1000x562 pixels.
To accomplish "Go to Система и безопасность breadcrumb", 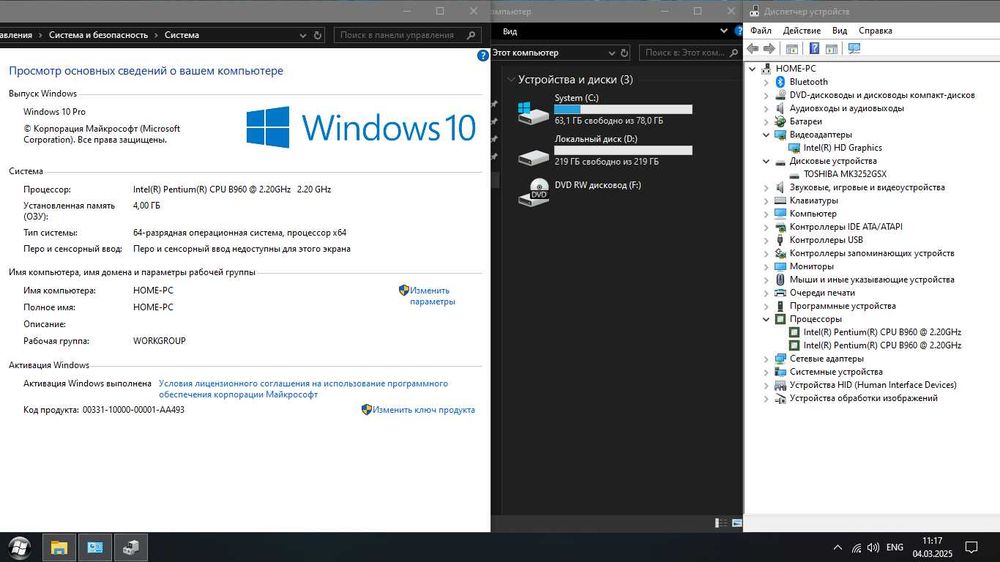I will point(98,35).
